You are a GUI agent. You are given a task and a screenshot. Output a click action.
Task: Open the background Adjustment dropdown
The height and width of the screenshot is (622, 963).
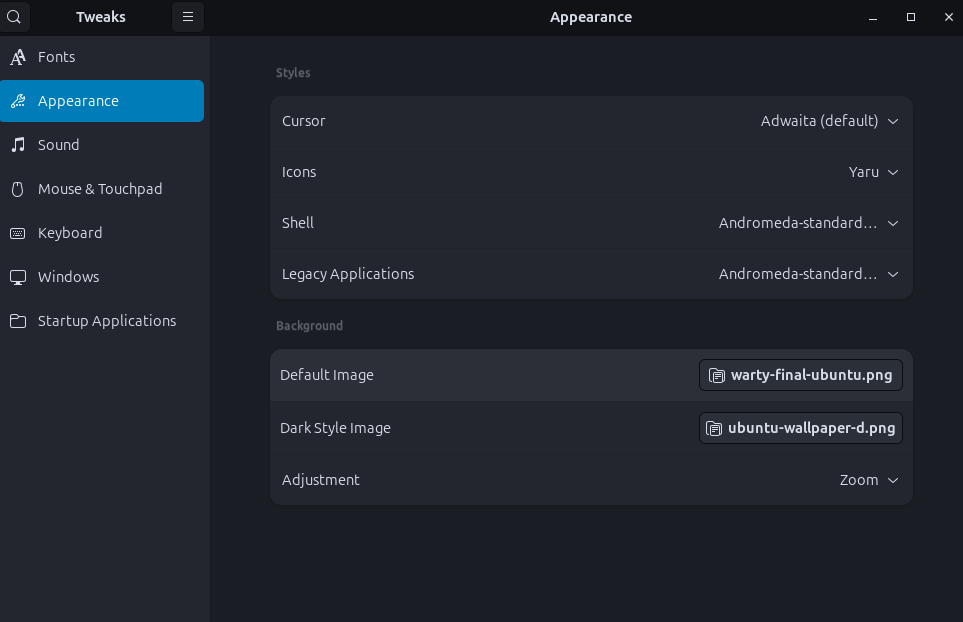pos(868,480)
